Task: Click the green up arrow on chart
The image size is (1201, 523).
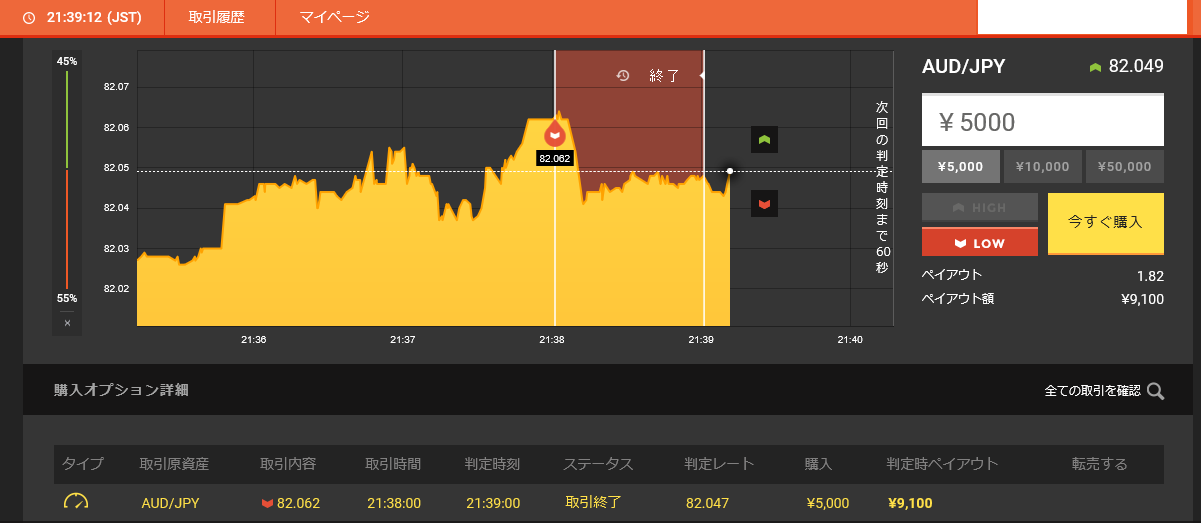Action: (x=765, y=140)
